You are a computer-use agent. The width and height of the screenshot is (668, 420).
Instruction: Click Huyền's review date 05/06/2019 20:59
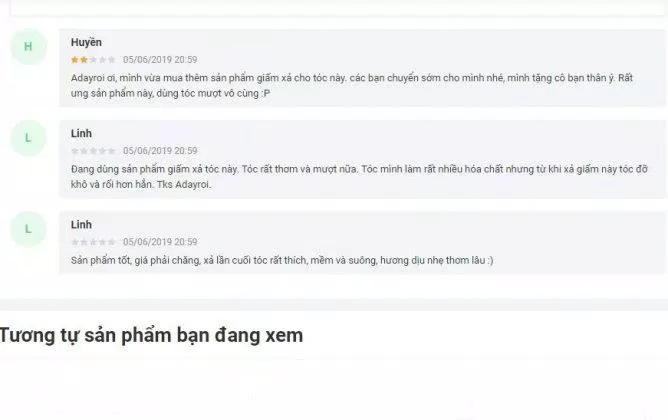pyautogui.click(x=160, y=60)
